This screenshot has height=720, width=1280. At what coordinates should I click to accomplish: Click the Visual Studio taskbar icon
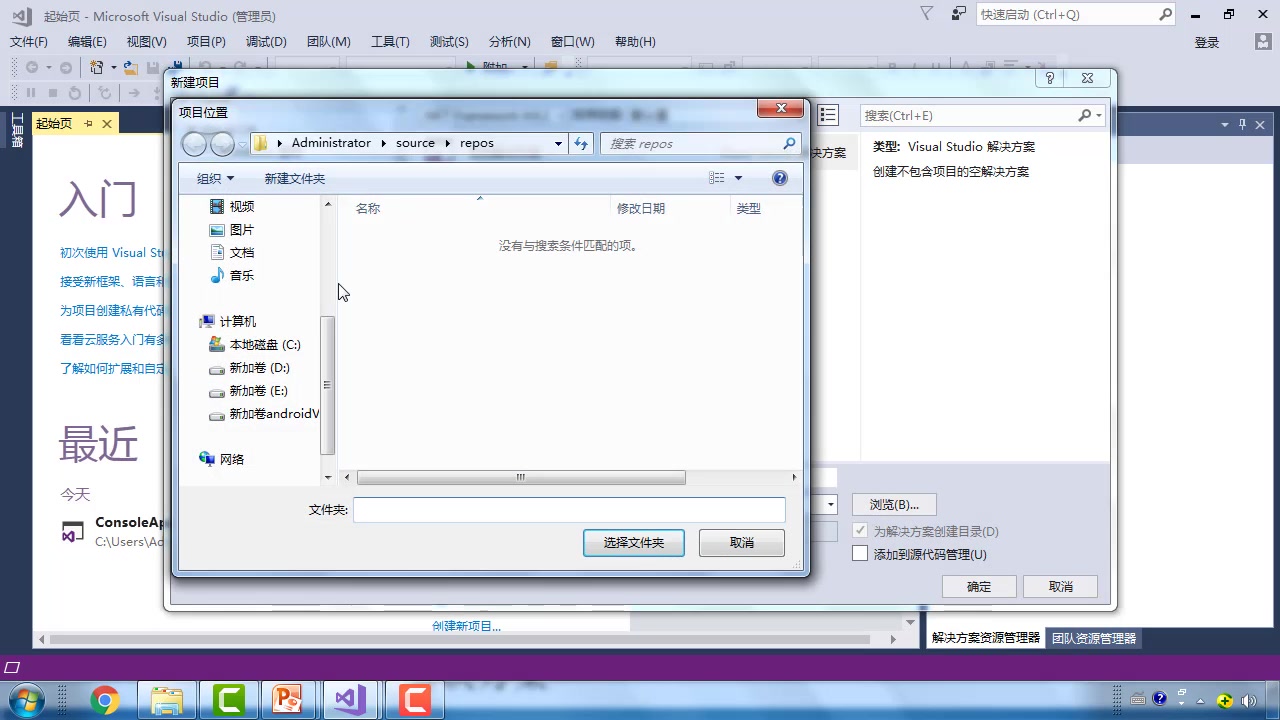click(x=351, y=700)
